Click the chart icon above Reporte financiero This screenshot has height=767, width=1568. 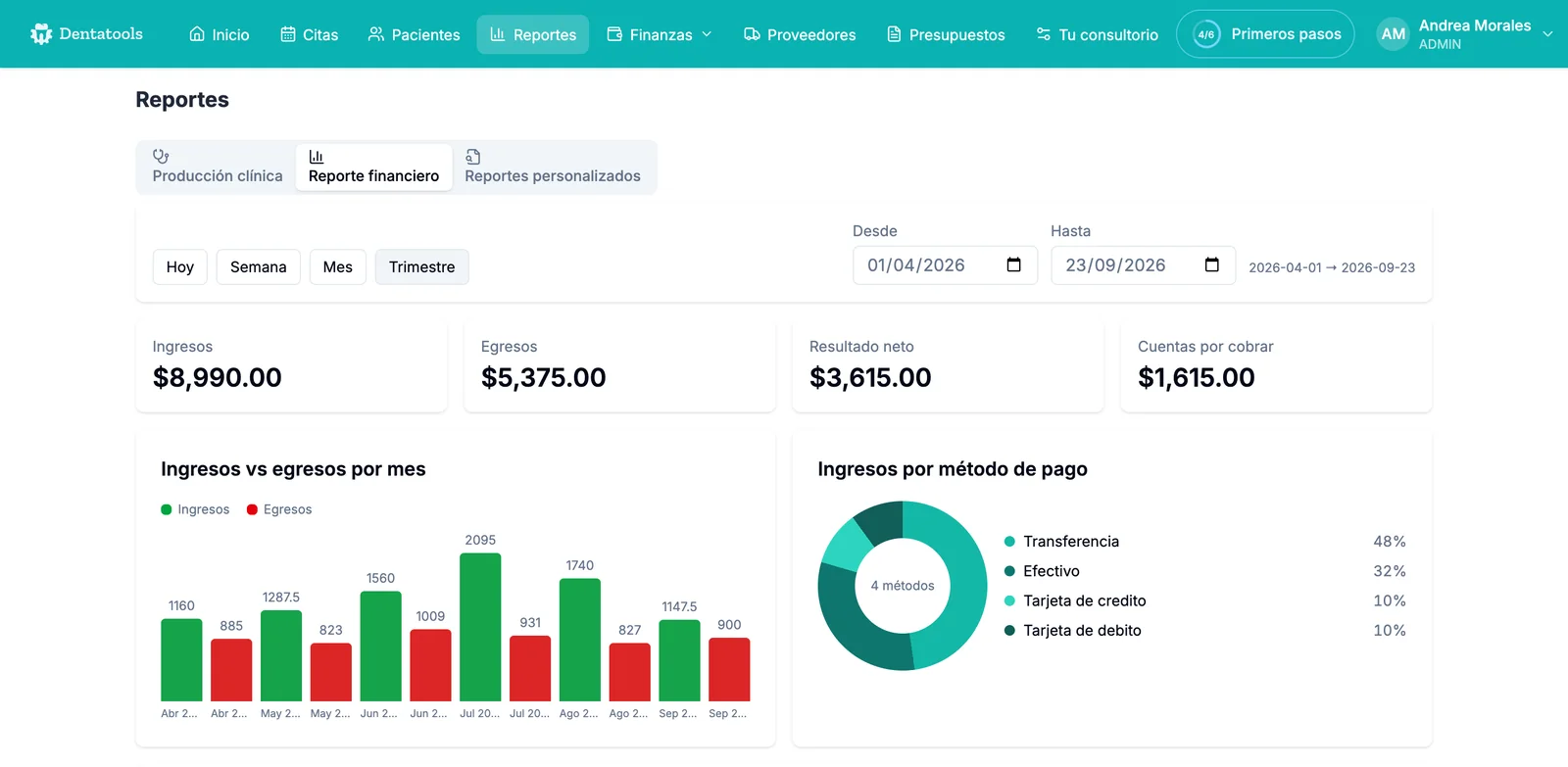click(317, 157)
